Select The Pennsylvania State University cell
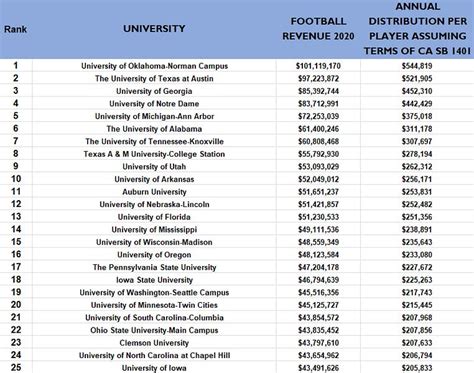The height and width of the screenshot is (373, 474). 154,267
